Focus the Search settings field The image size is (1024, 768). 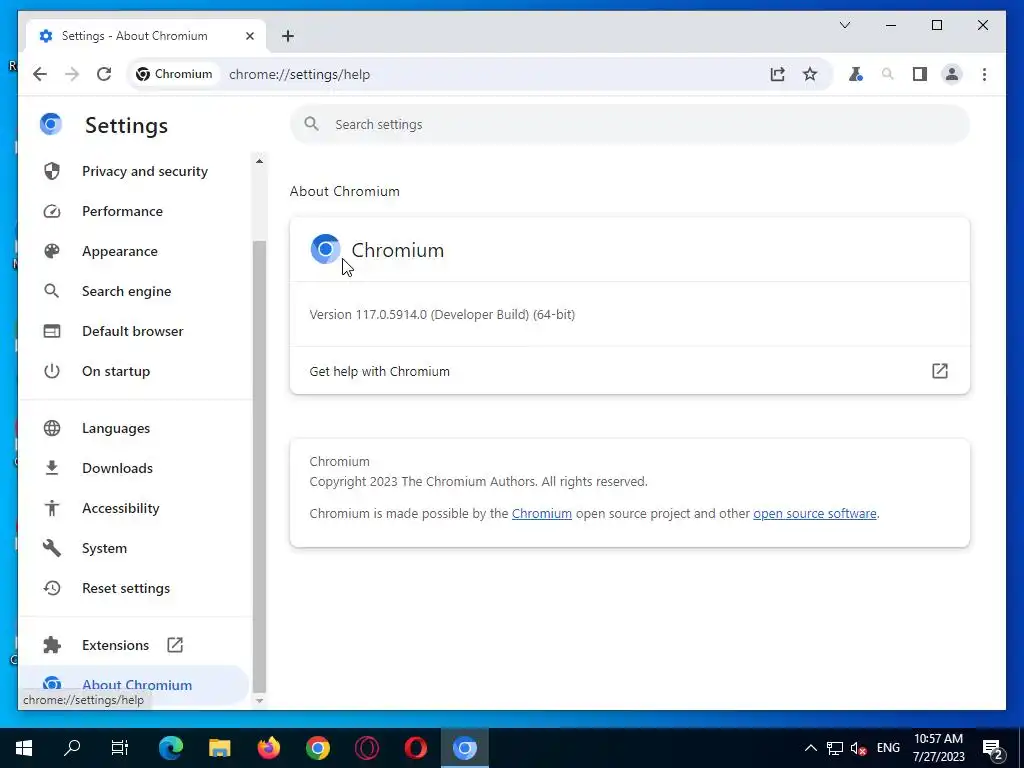(x=630, y=124)
